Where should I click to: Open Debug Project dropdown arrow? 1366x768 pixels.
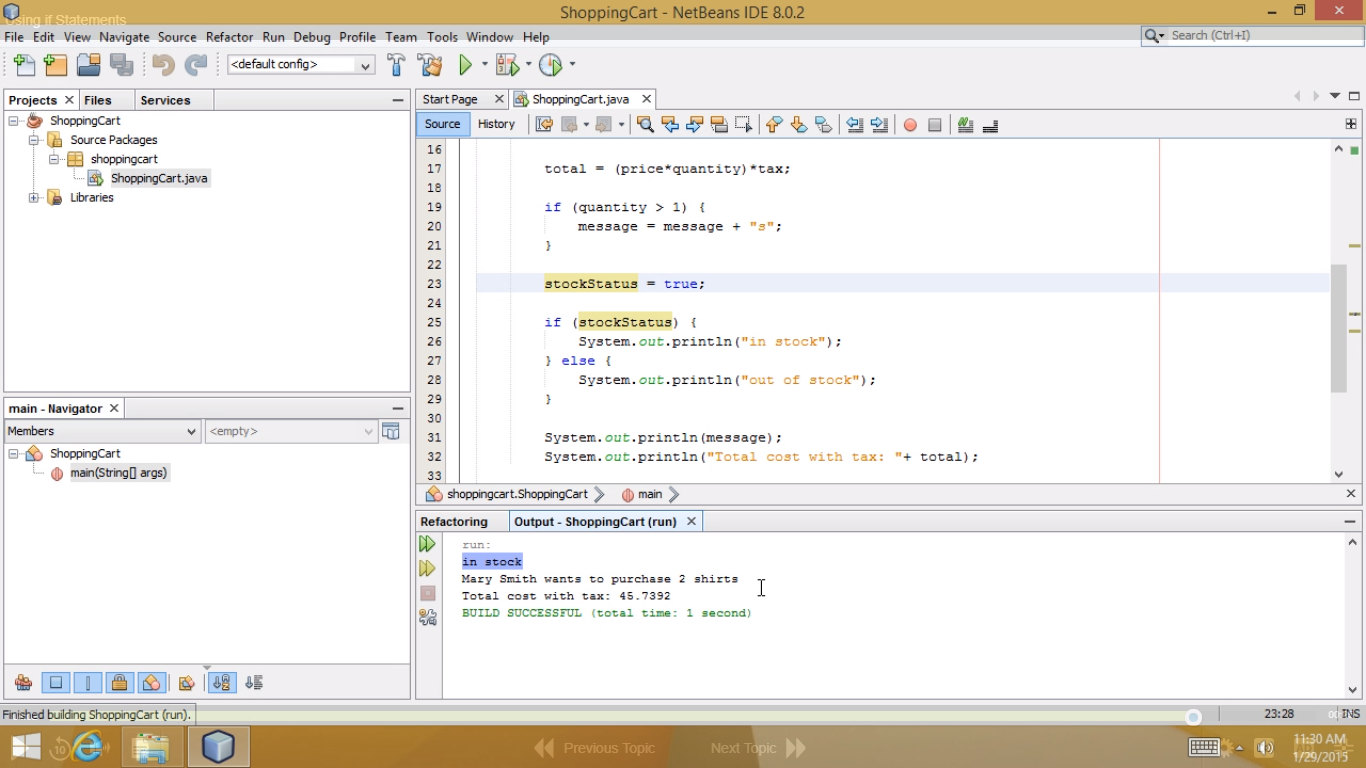(528, 65)
